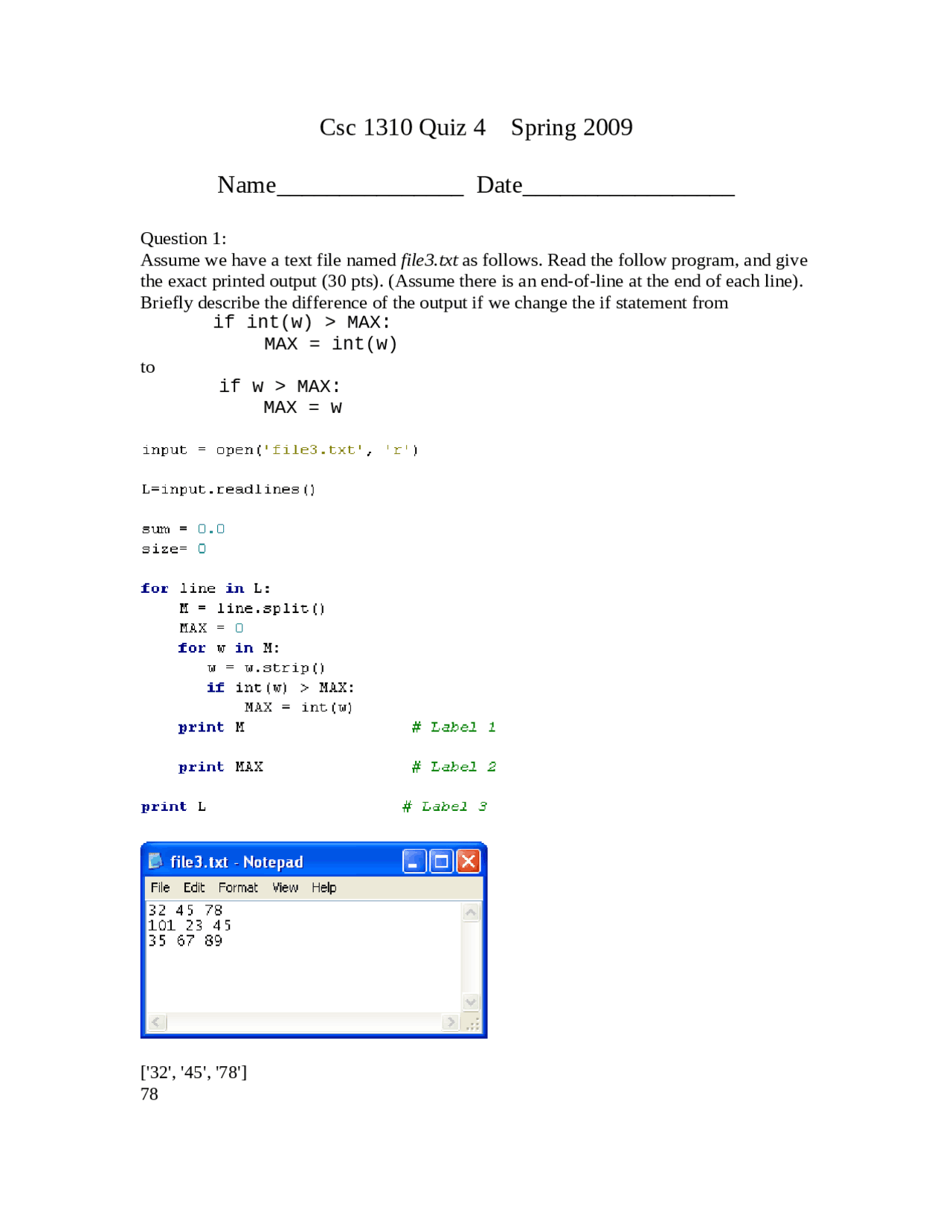Image resolution: width=952 pixels, height=1232 pixels.
Task: Click the 'file3.txt - Notepad' title bar text
Action: click(x=237, y=862)
